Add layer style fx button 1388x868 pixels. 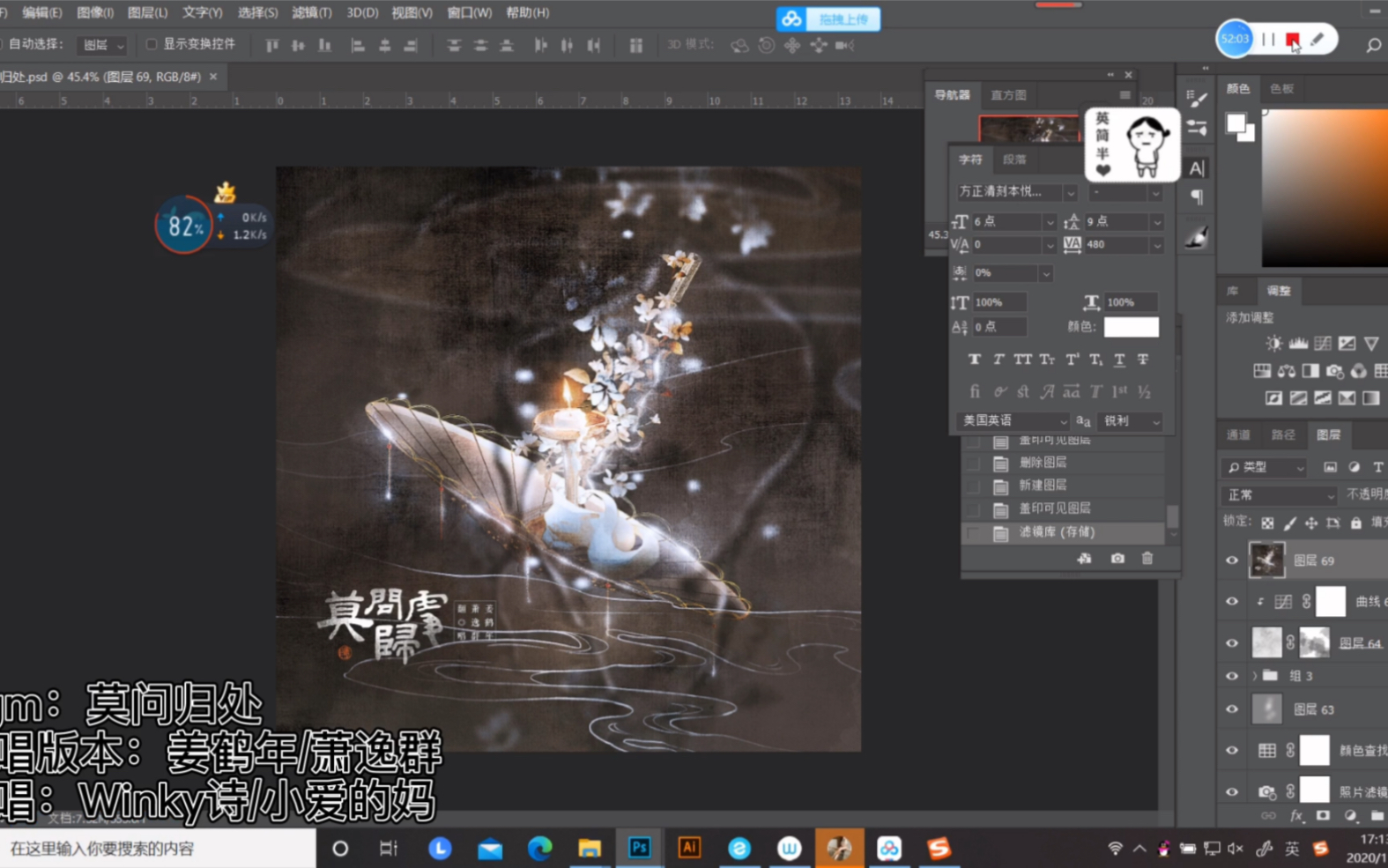pos(1296,816)
